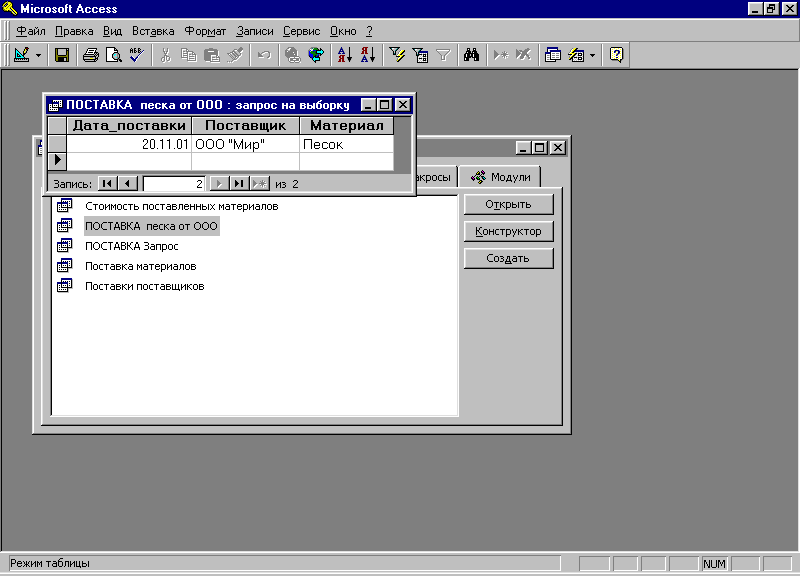800x576 pixels.
Task: Click the Format Painter brush icon
Action: pyautogui.click(x=235, y=55)
